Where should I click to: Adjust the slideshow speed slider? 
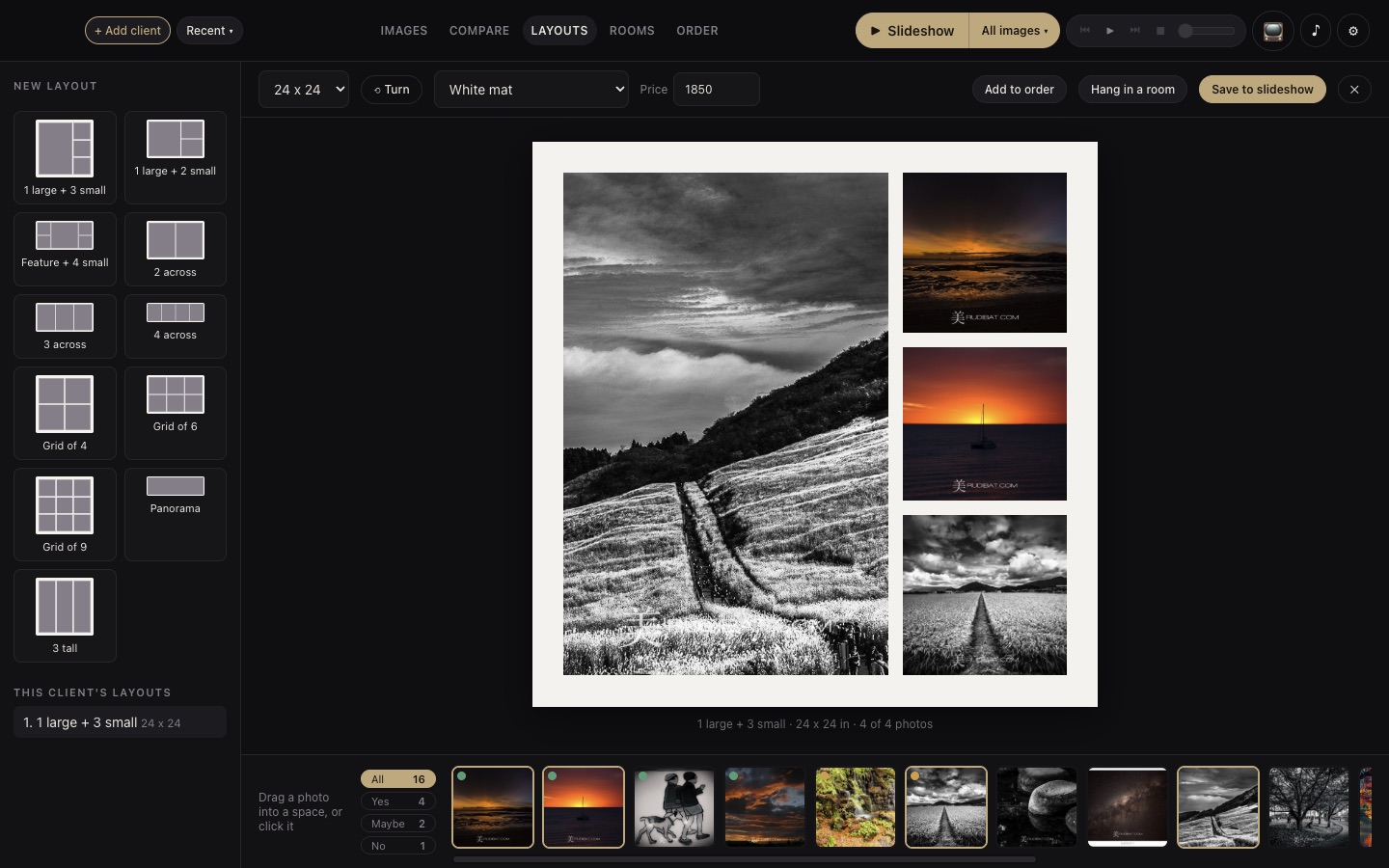click(x=1206, y=31)
